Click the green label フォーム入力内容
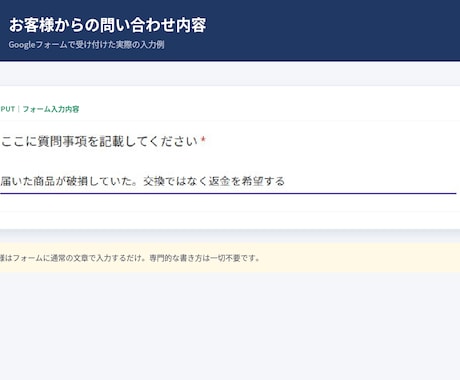 pos(51,109)
